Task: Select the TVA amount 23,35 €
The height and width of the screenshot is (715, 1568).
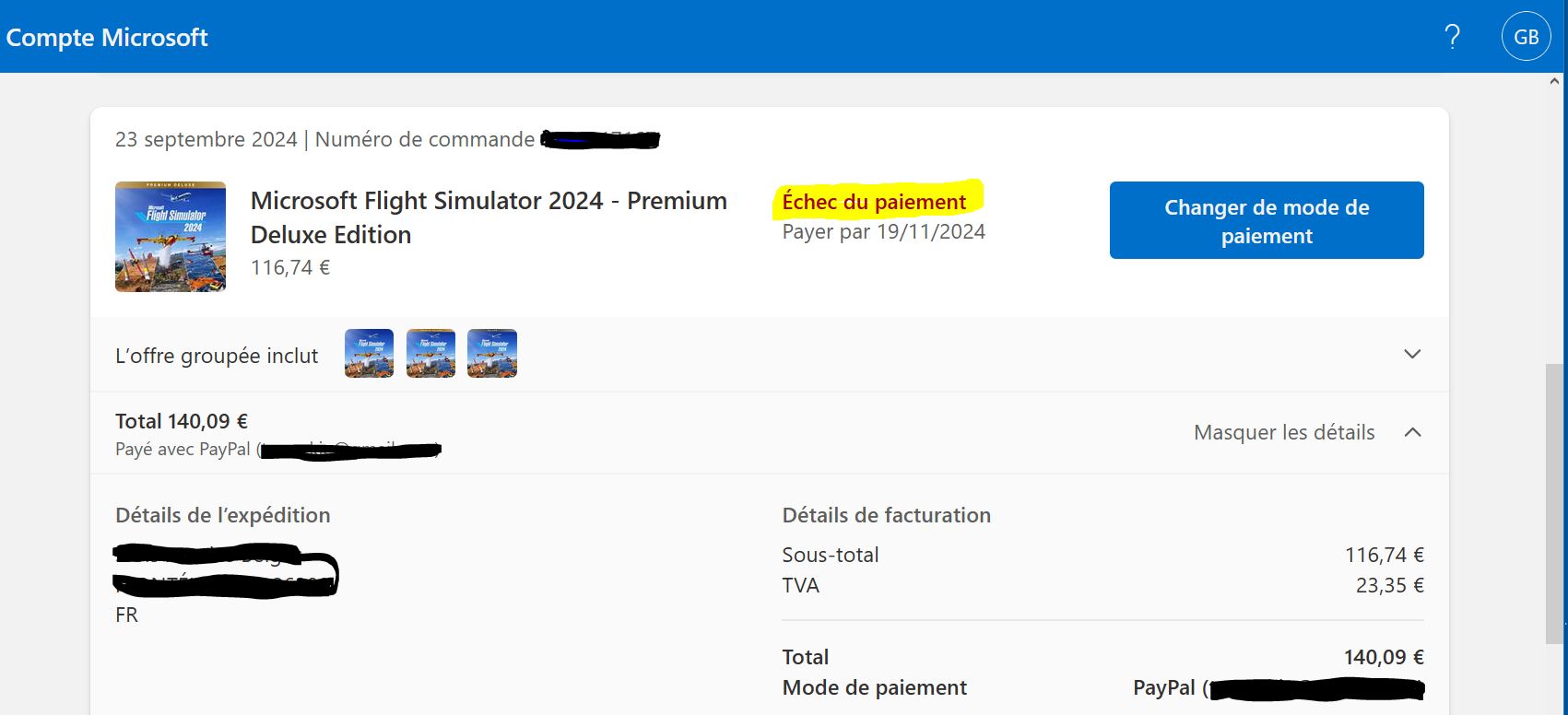Action: point(1389,585)
